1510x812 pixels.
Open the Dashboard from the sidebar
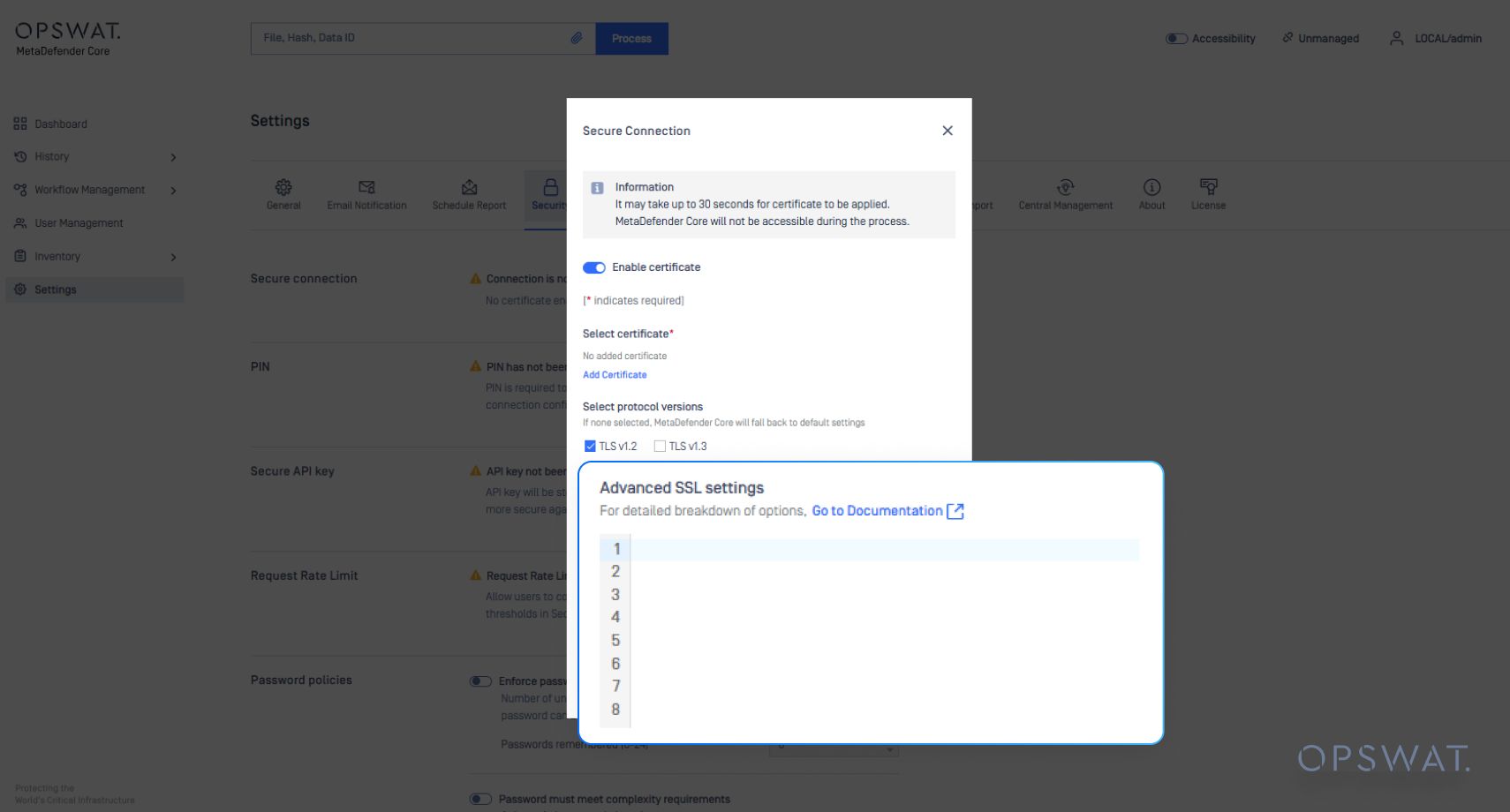(60, 124)
